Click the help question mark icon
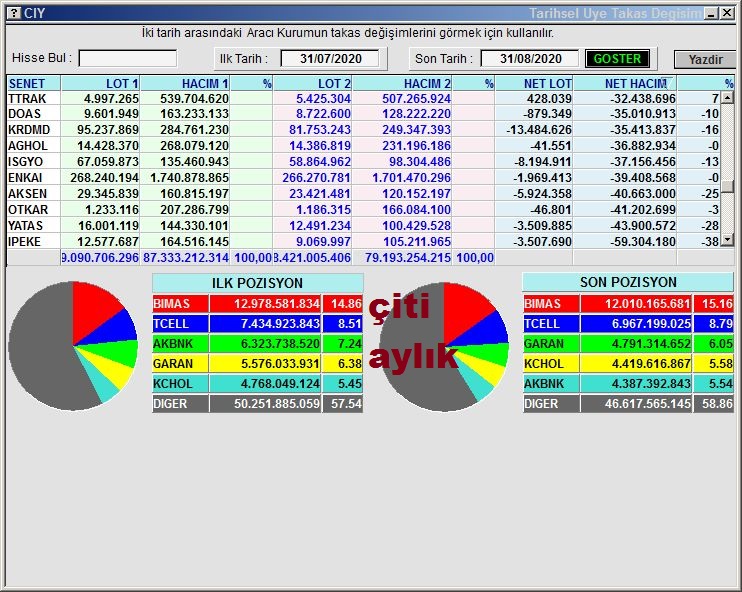This screenshot has height=592, width=742. click(x=15, y=13)
